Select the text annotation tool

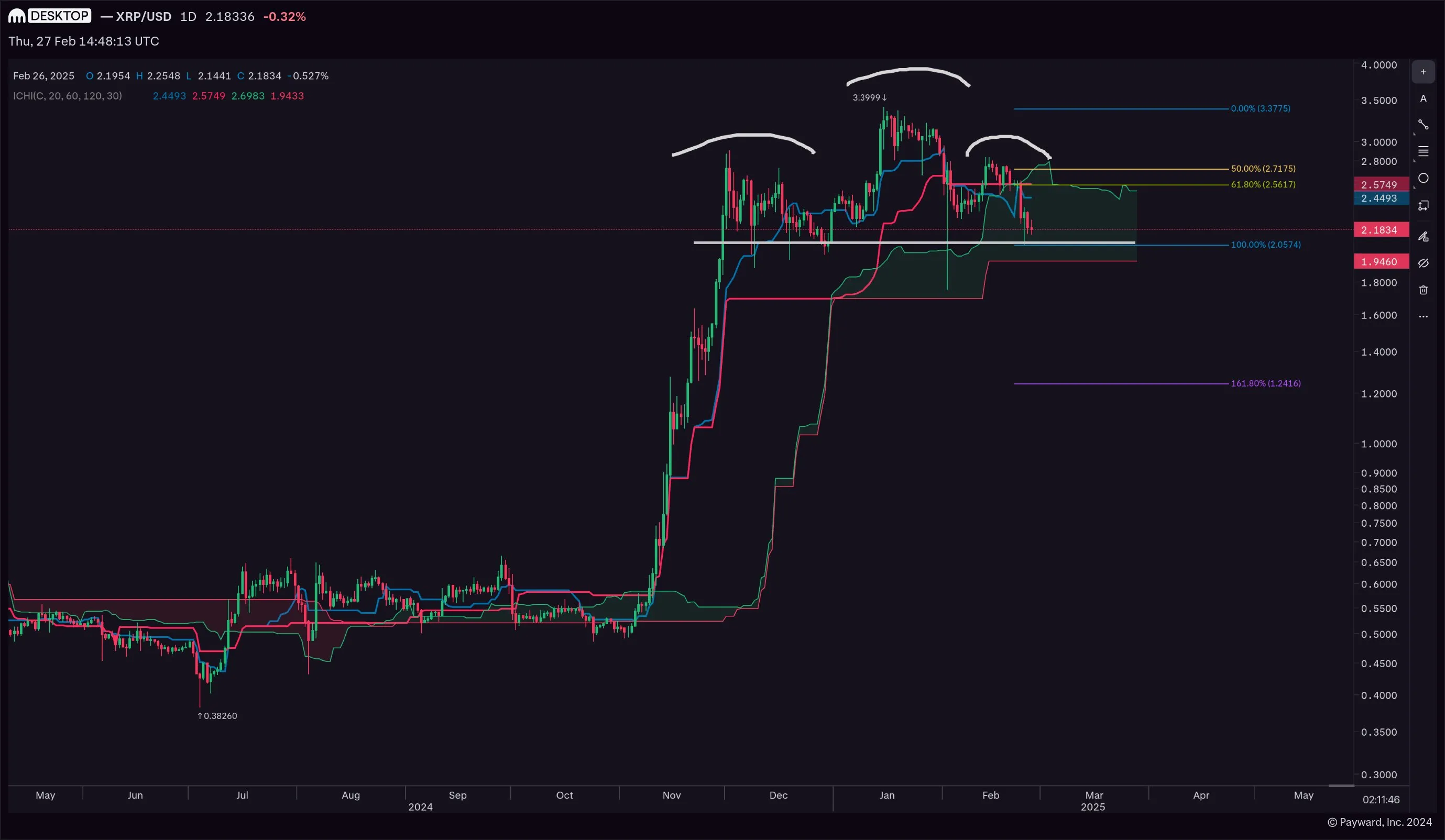click(1424, 98)
